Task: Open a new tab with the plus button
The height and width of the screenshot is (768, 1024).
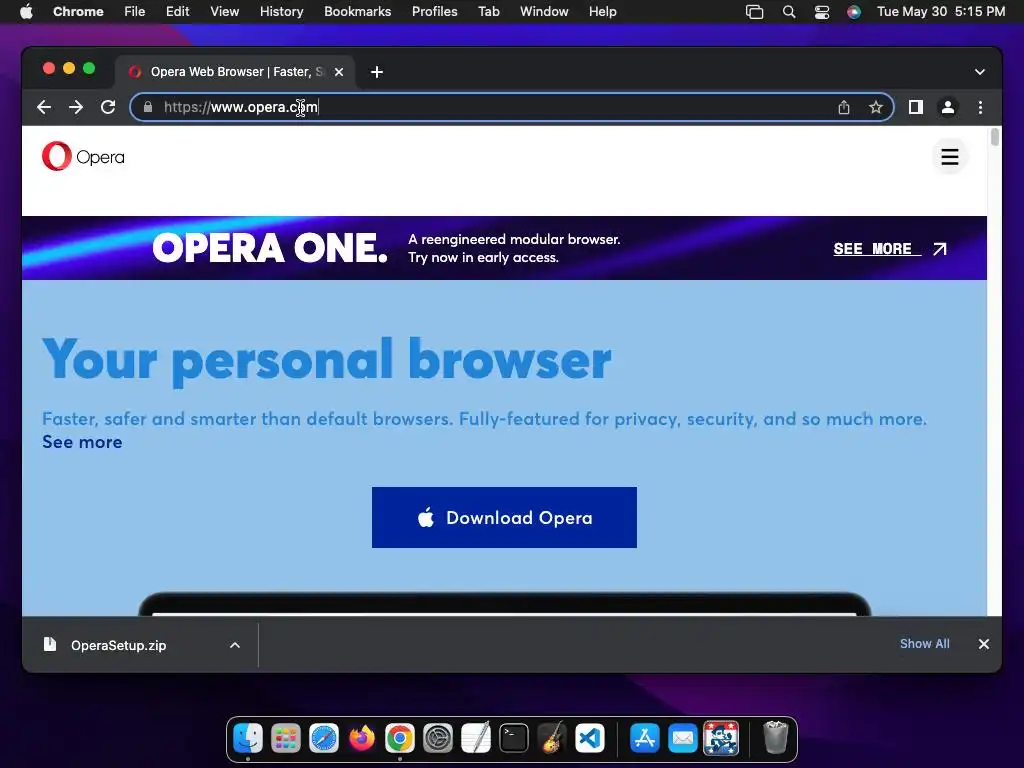Action: point(377,72)
